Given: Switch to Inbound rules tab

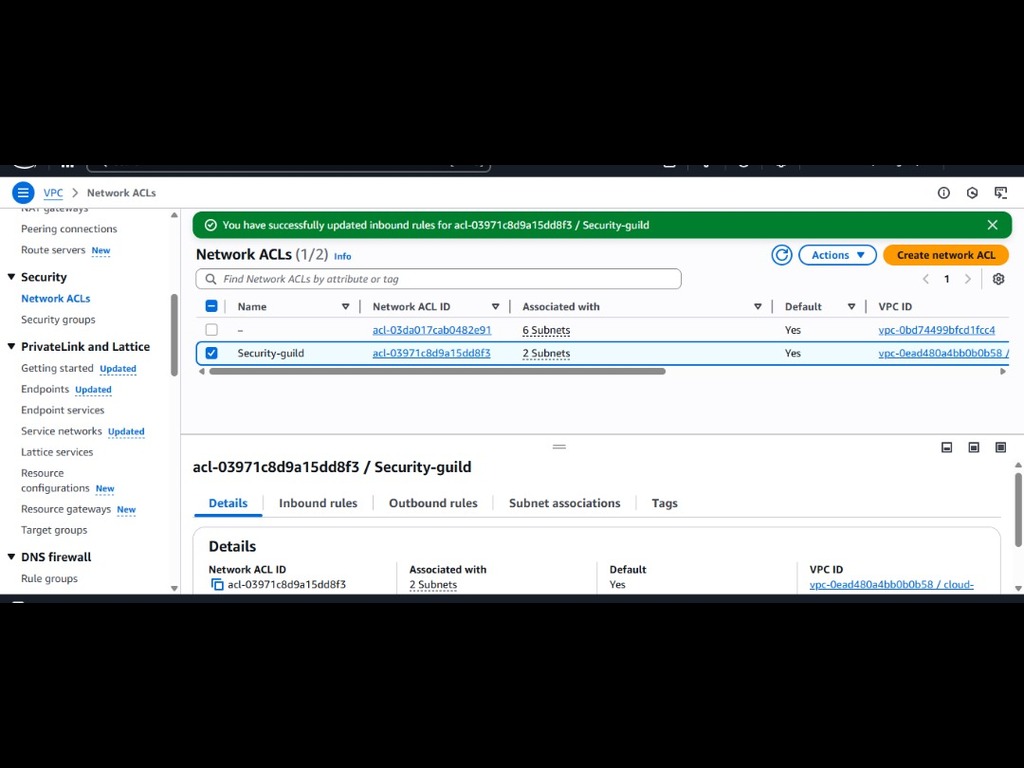Looking at the screenshot, I should [318, 503].
